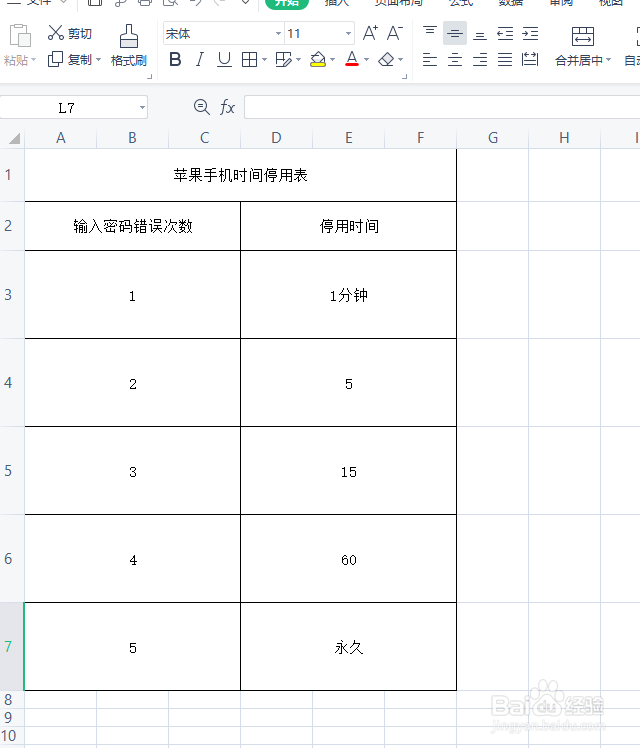Viewport: 640px width, 748px height.
Task: Click the fx insert function button
Action: click(227, 107)
